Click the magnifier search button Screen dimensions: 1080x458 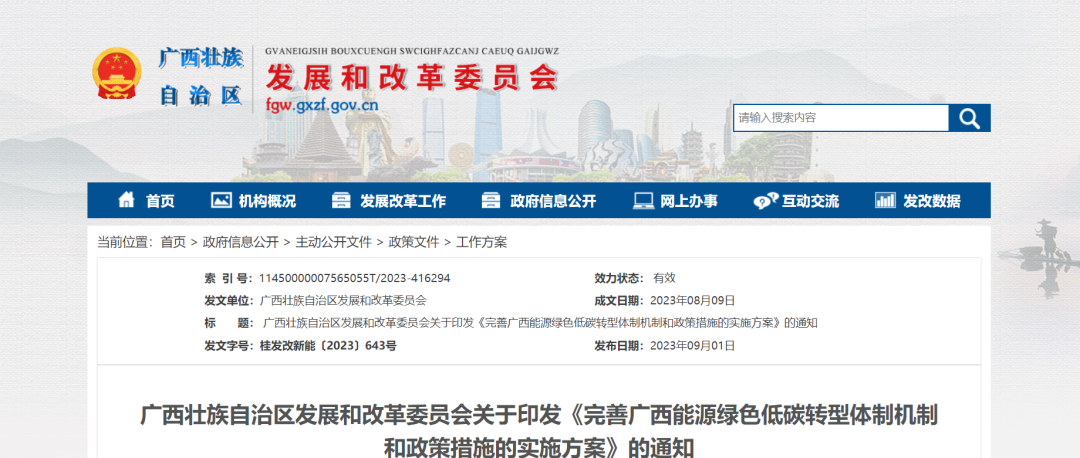[x=969, y=118]
